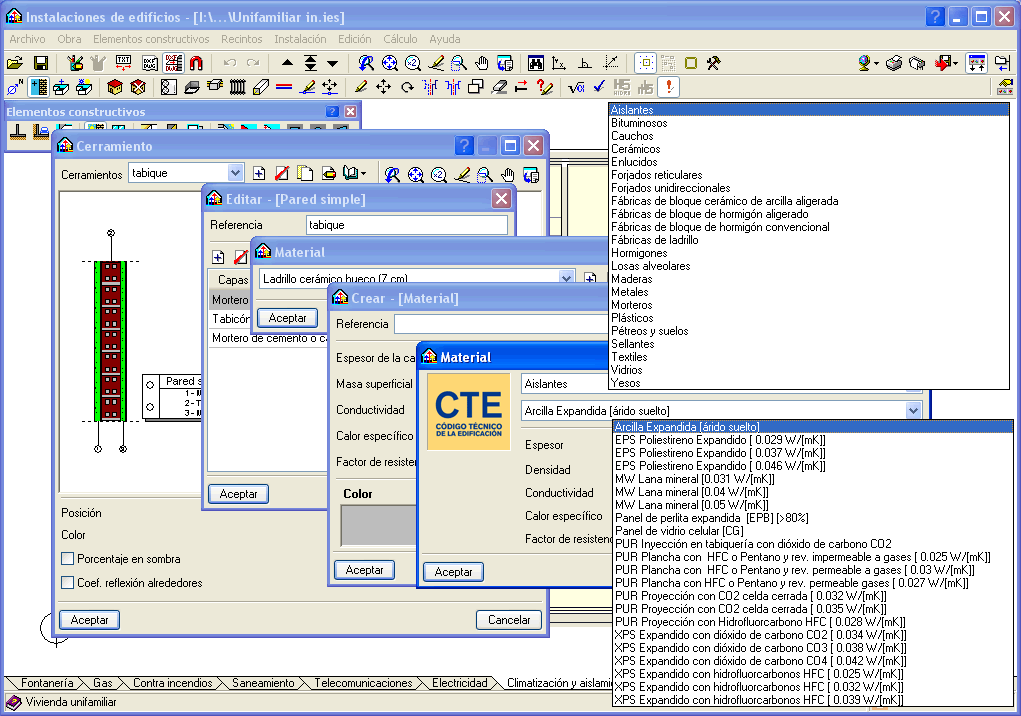
Task: Click the Referencia field containing 'tabique'
Action: 406,226
